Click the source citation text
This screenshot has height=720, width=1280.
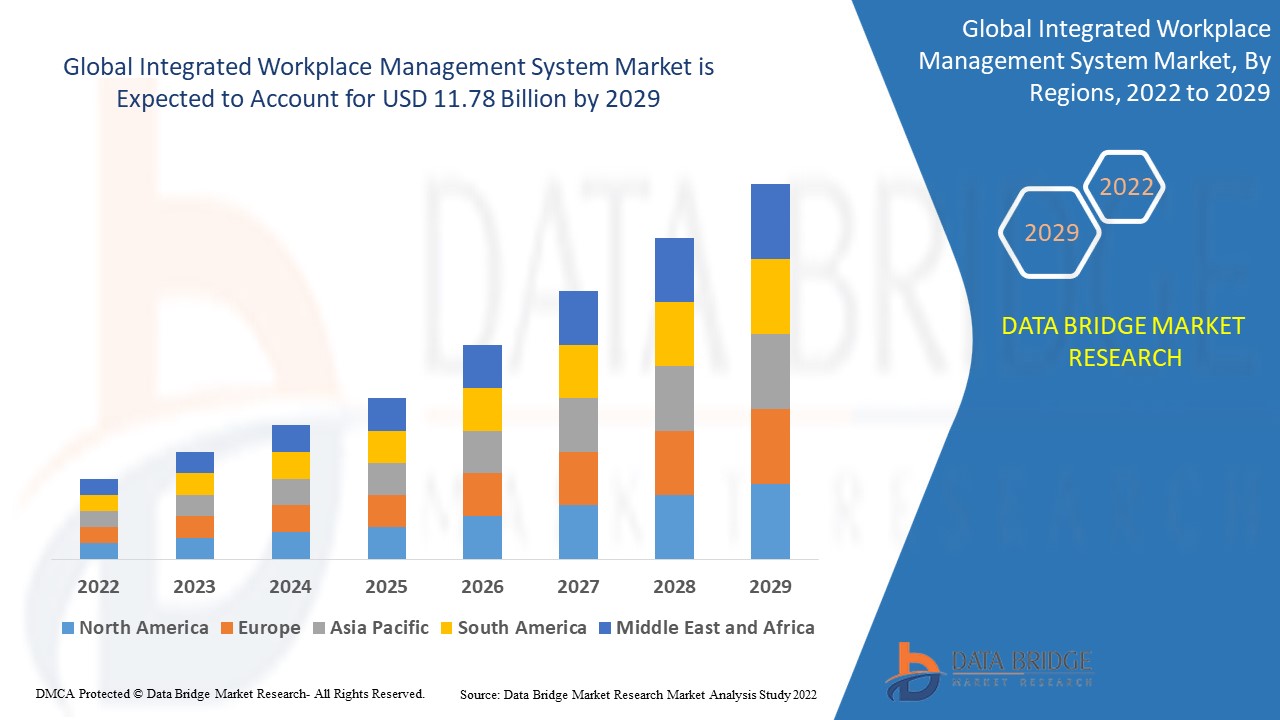point(639,694)
